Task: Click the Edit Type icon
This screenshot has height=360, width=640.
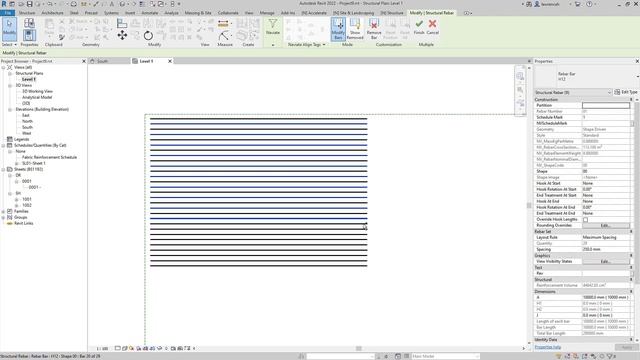Action: 617,92
